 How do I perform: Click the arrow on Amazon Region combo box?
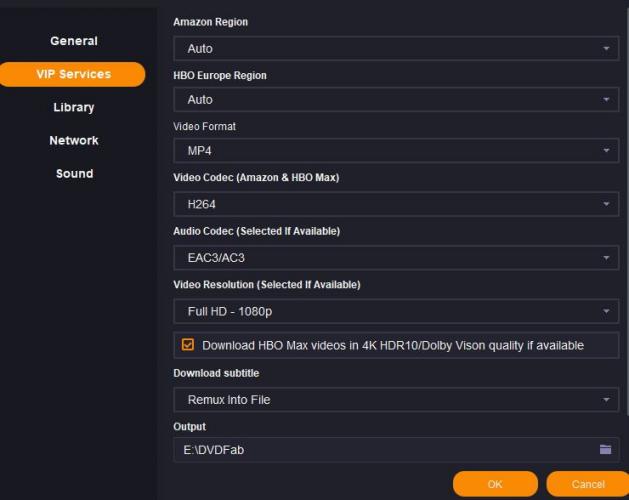point(606,48)
